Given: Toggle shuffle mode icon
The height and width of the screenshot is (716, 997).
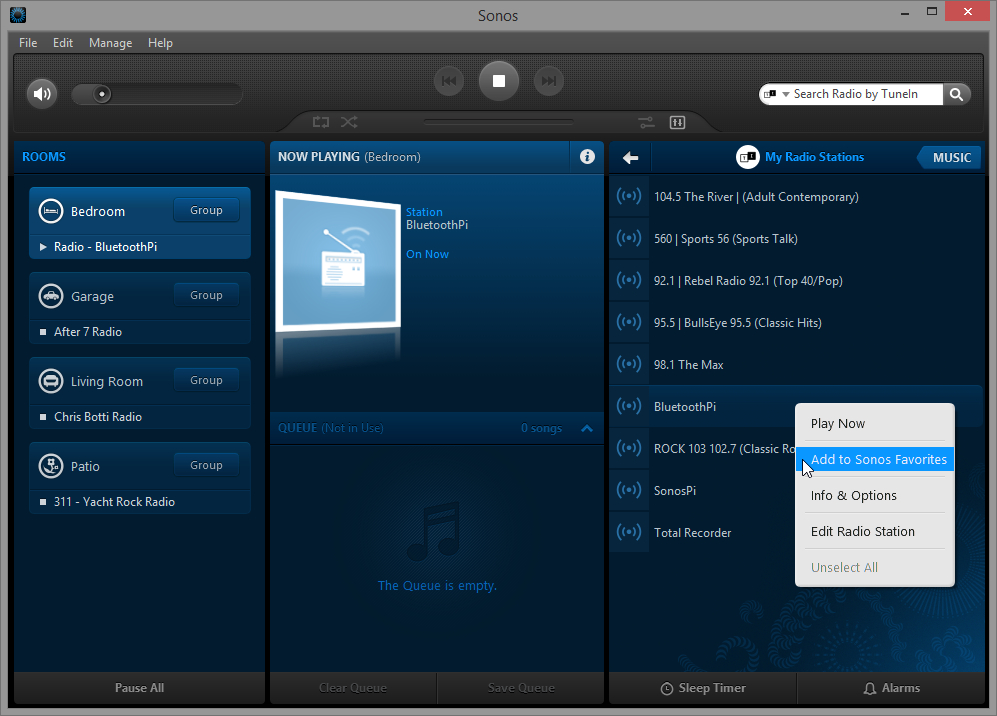Looking at the screenshot, I should [x=349, y=121].
